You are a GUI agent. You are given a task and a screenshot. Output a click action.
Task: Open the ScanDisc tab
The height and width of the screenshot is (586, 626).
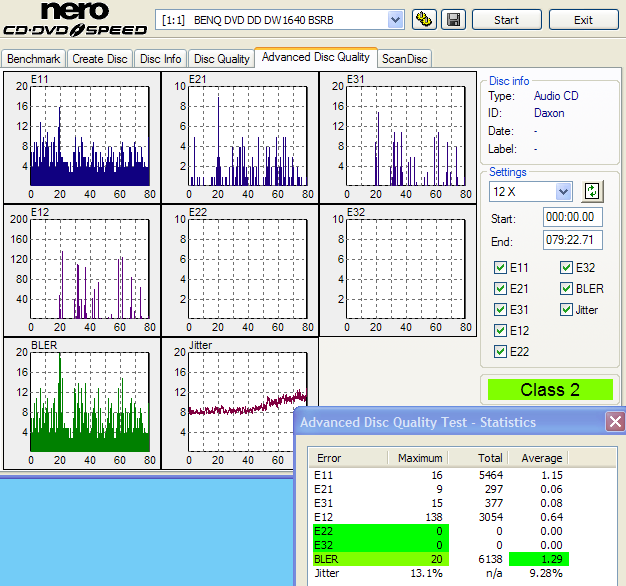[404, 59]
